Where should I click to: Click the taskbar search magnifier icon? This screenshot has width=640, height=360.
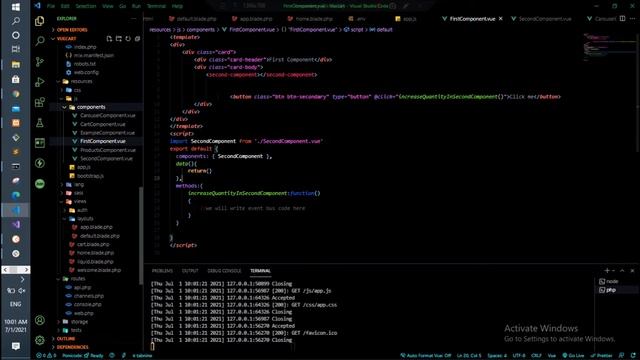point(16,21)
